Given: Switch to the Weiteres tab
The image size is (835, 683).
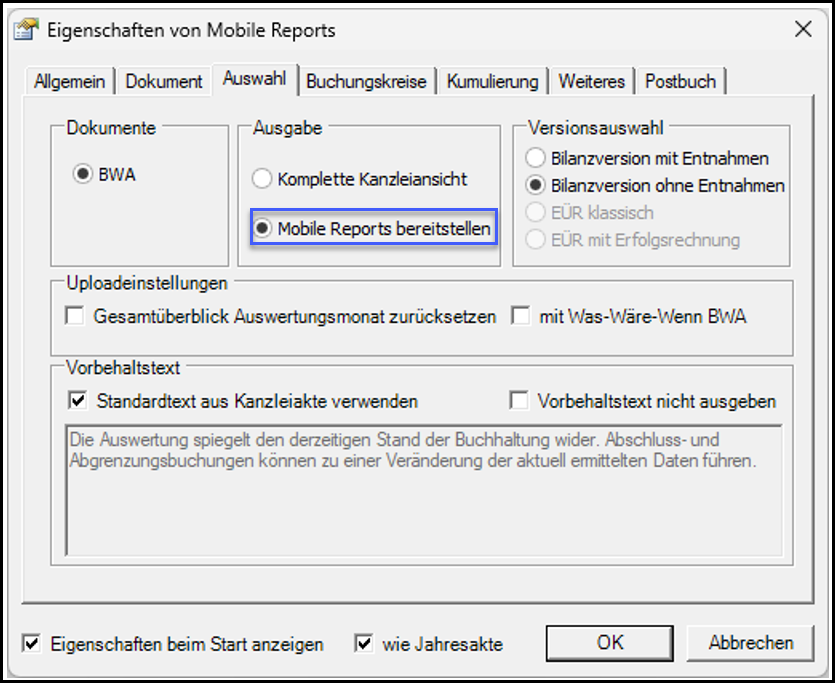Looking at the screenshot, I should (592, 81).
